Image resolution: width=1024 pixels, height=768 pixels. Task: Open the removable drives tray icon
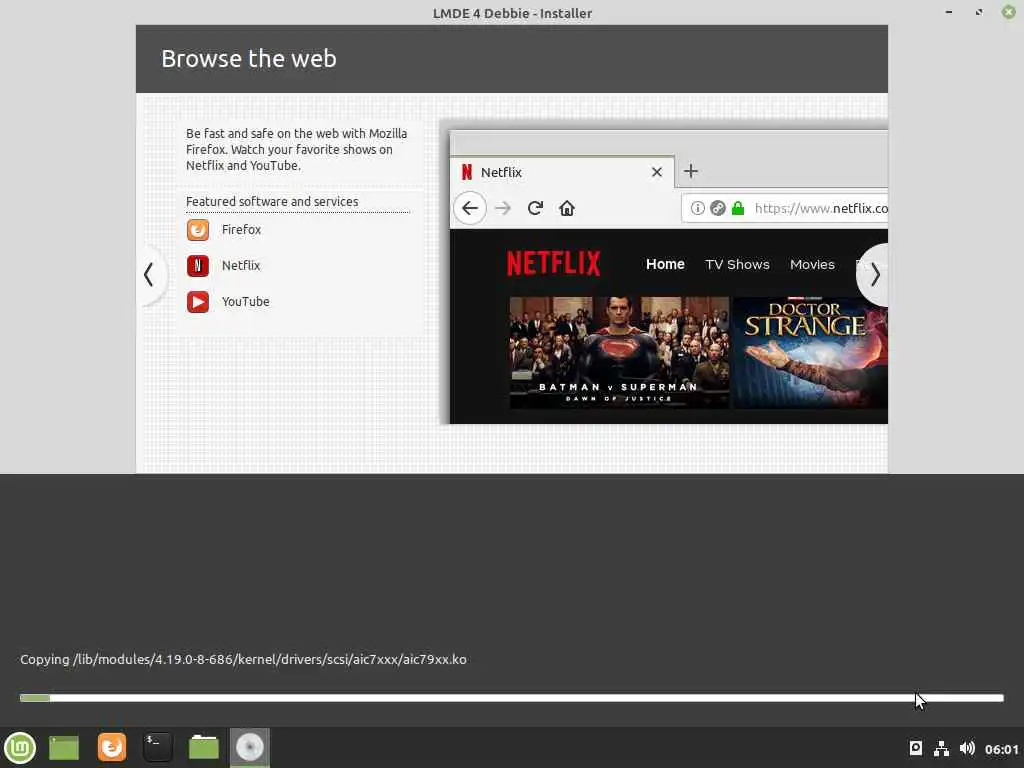point(916,748)
